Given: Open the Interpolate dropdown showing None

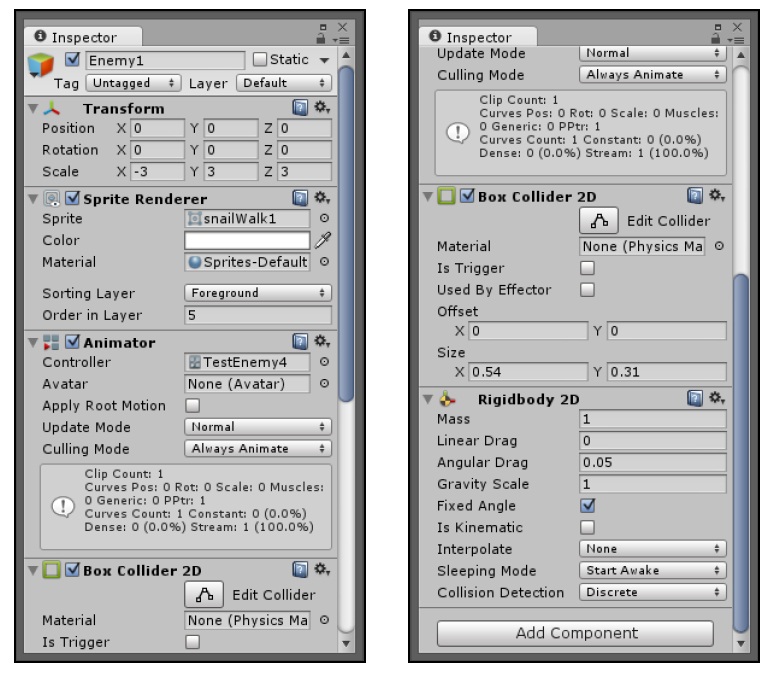Looking at the screenshot, I should point(653,548).
